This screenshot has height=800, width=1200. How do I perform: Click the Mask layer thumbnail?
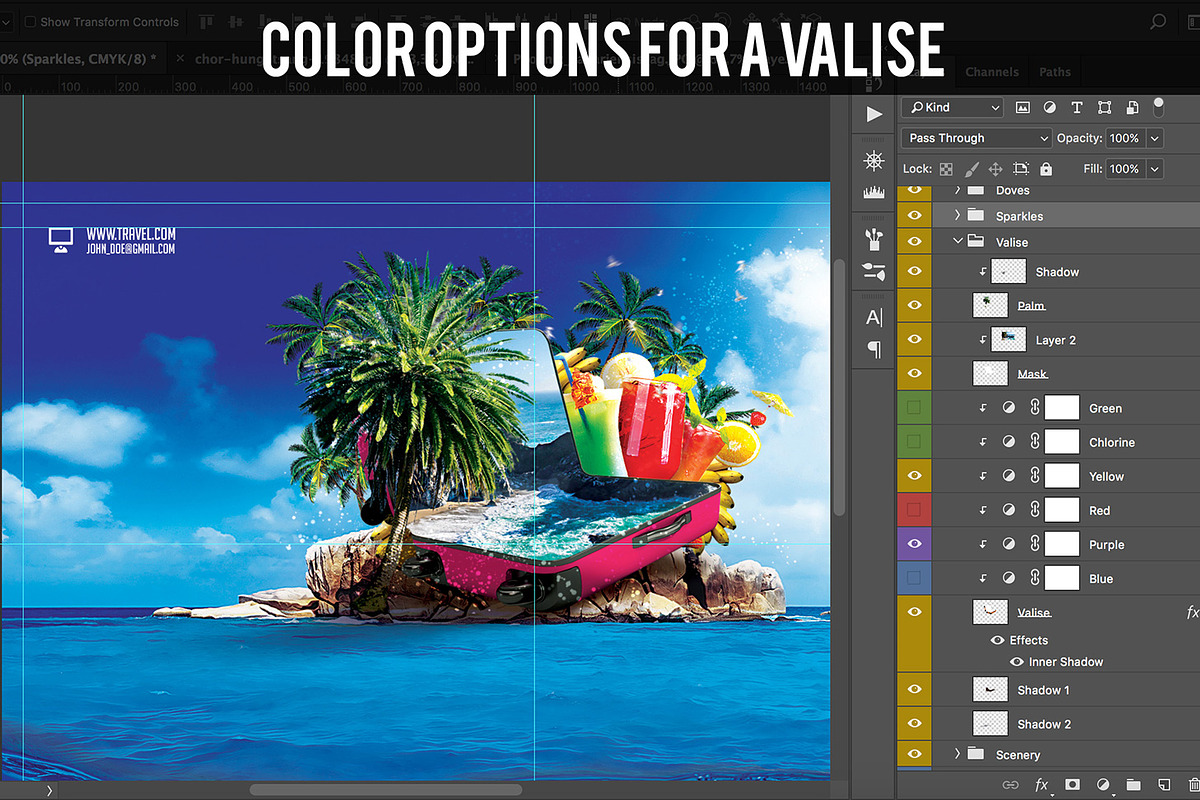[x=990, y=374]
